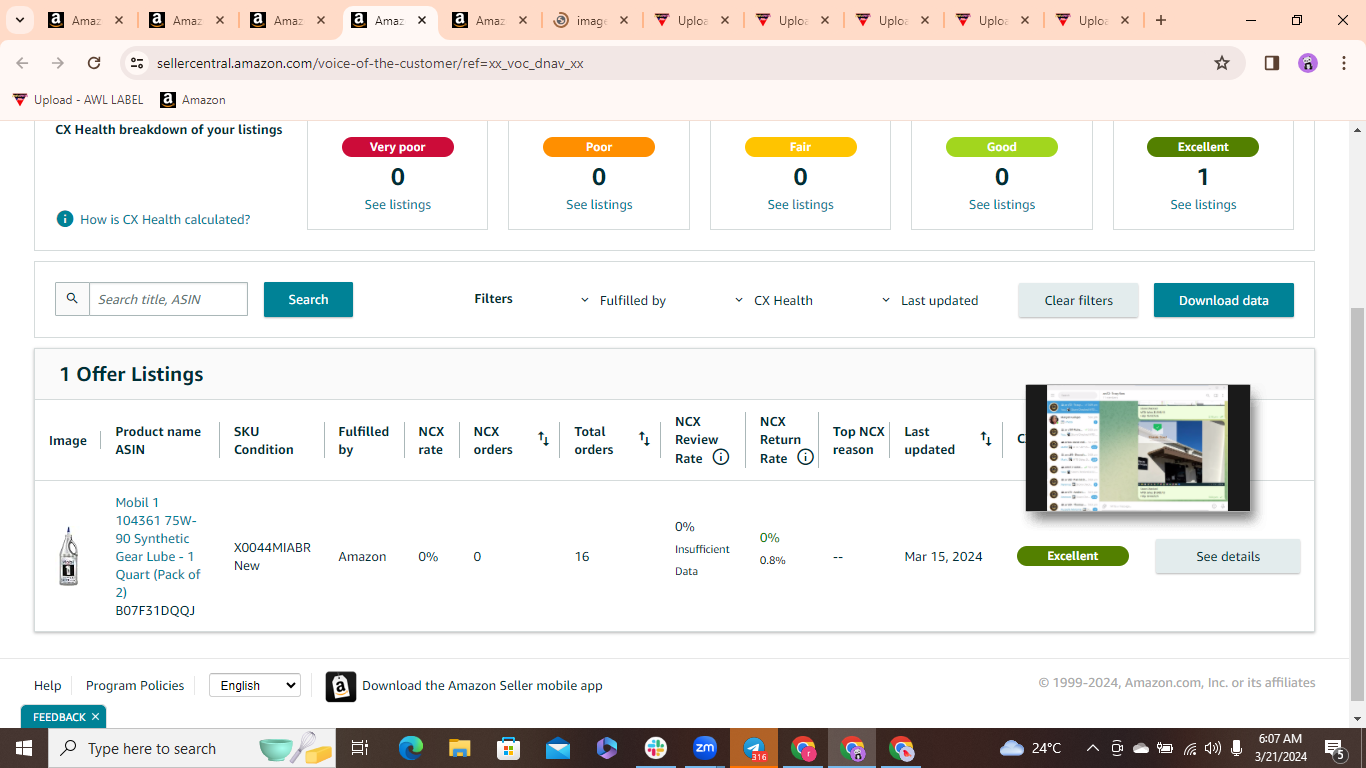Launch Microsoft Edge from the taskbar
The height and width of the screenshot is (768, 1366).
click(x=410, y=748)
